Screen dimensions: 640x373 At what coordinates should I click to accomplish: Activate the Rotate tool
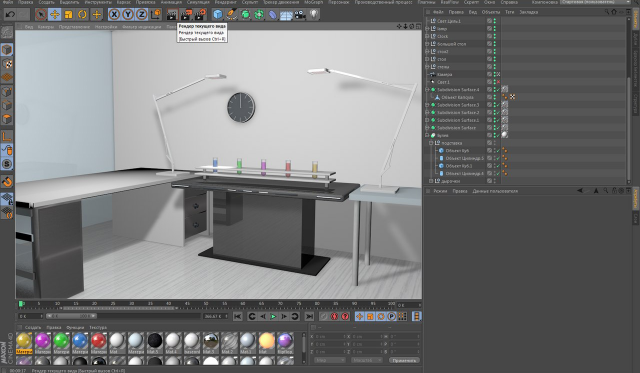(x=82, y=15)
